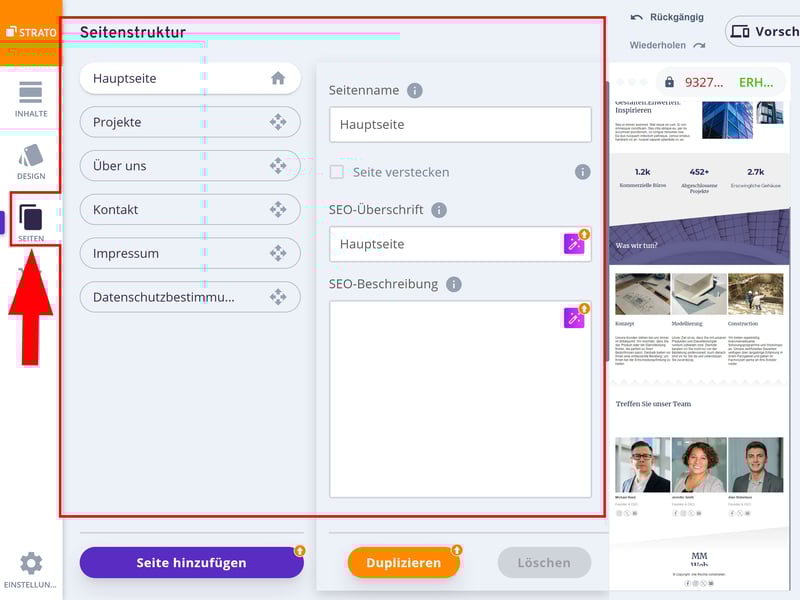Select the Über uns page entry
The width and height of the screenshot is (800, 600).
[190, 166]
